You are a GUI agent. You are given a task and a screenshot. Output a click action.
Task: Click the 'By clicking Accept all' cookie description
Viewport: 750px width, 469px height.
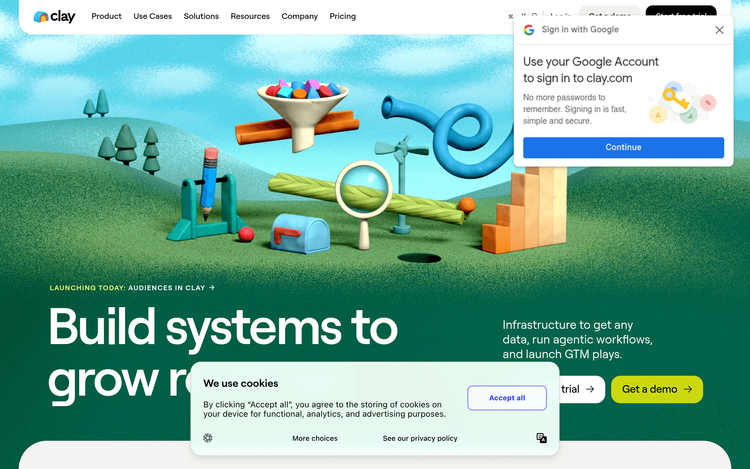tap(324, 409)
